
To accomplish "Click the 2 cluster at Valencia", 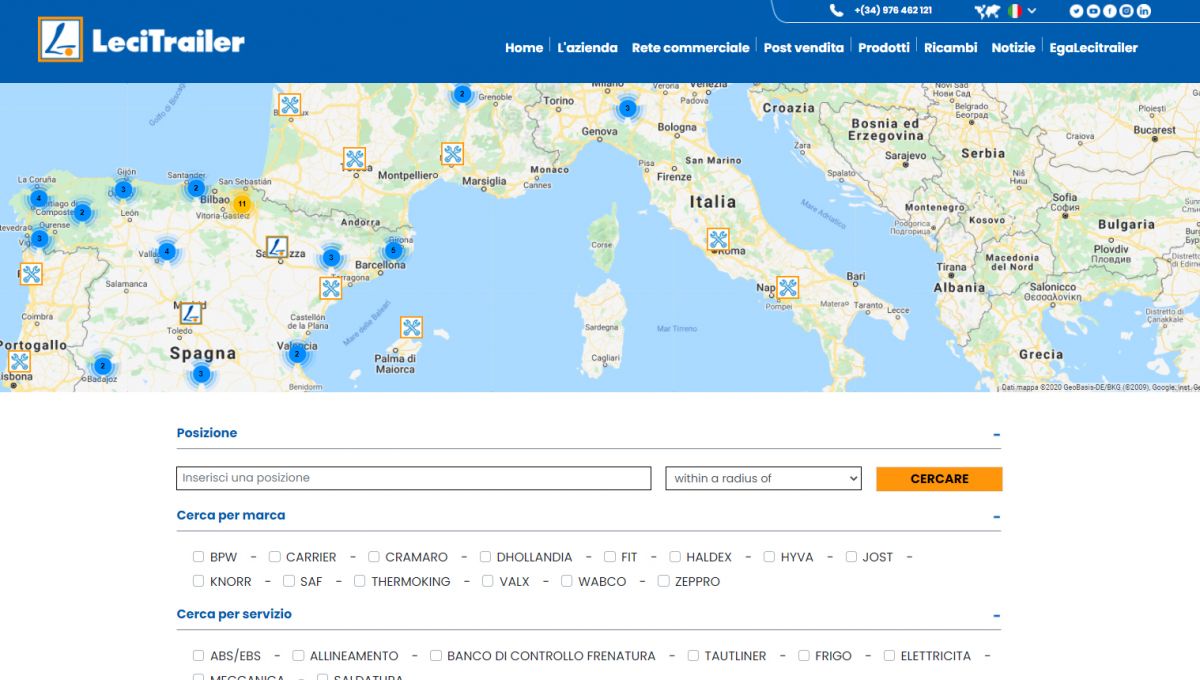I will [x=297, y=354].
